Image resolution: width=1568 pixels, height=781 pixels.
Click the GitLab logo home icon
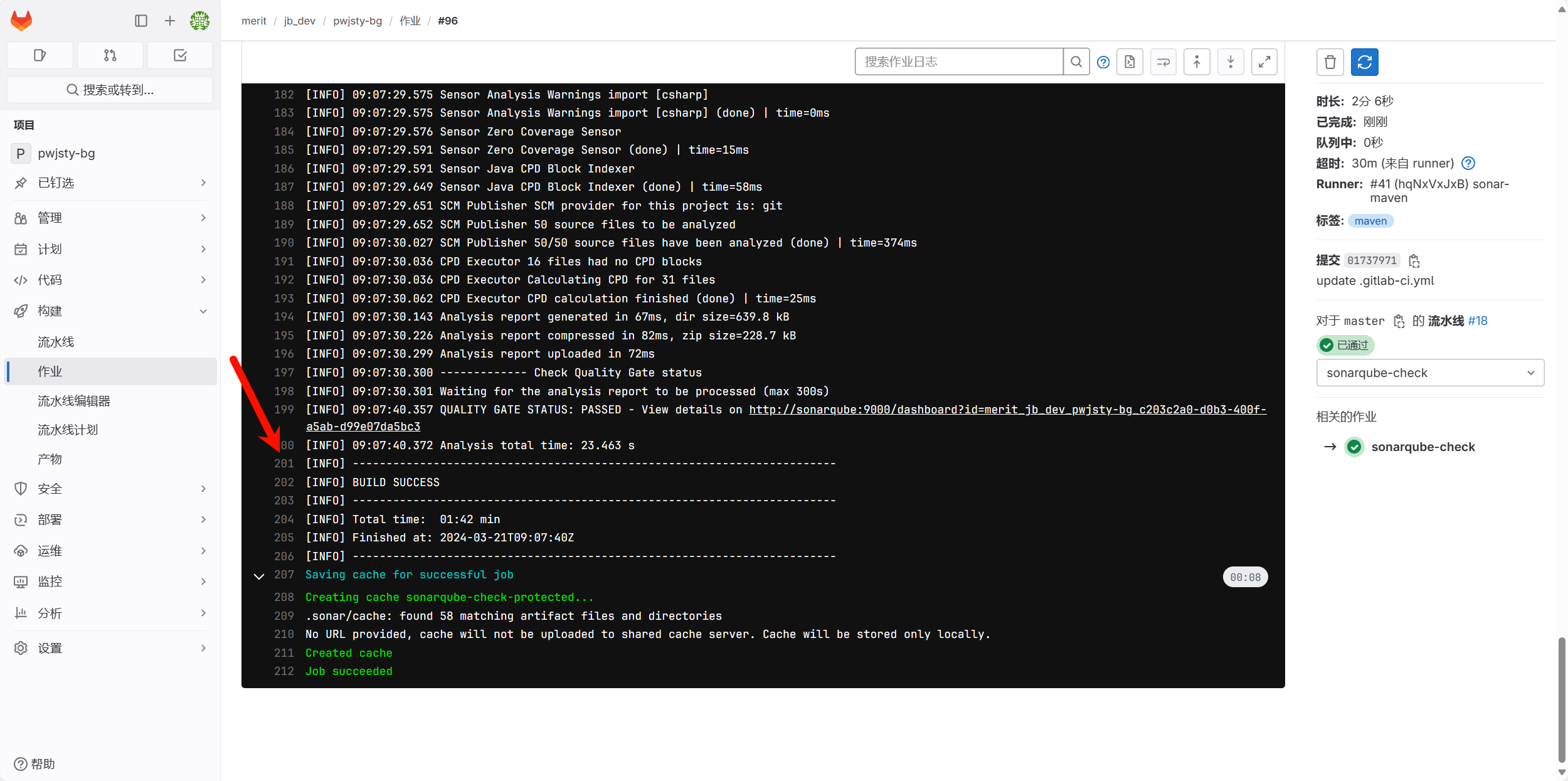pos(21,21)
